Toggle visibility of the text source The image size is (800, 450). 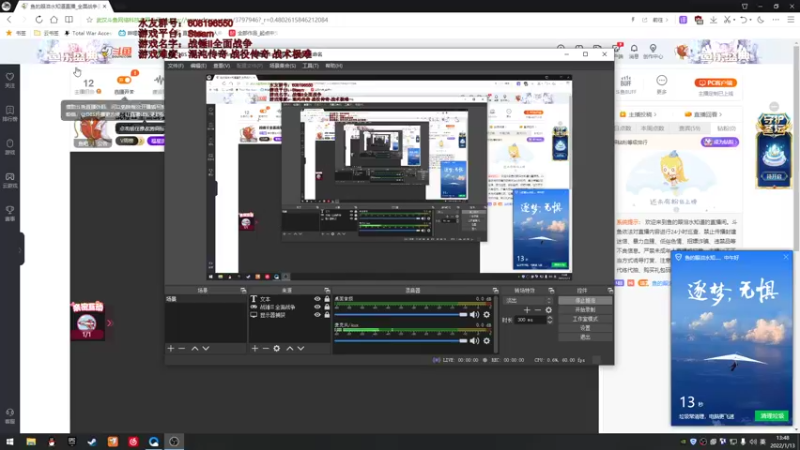317,299
